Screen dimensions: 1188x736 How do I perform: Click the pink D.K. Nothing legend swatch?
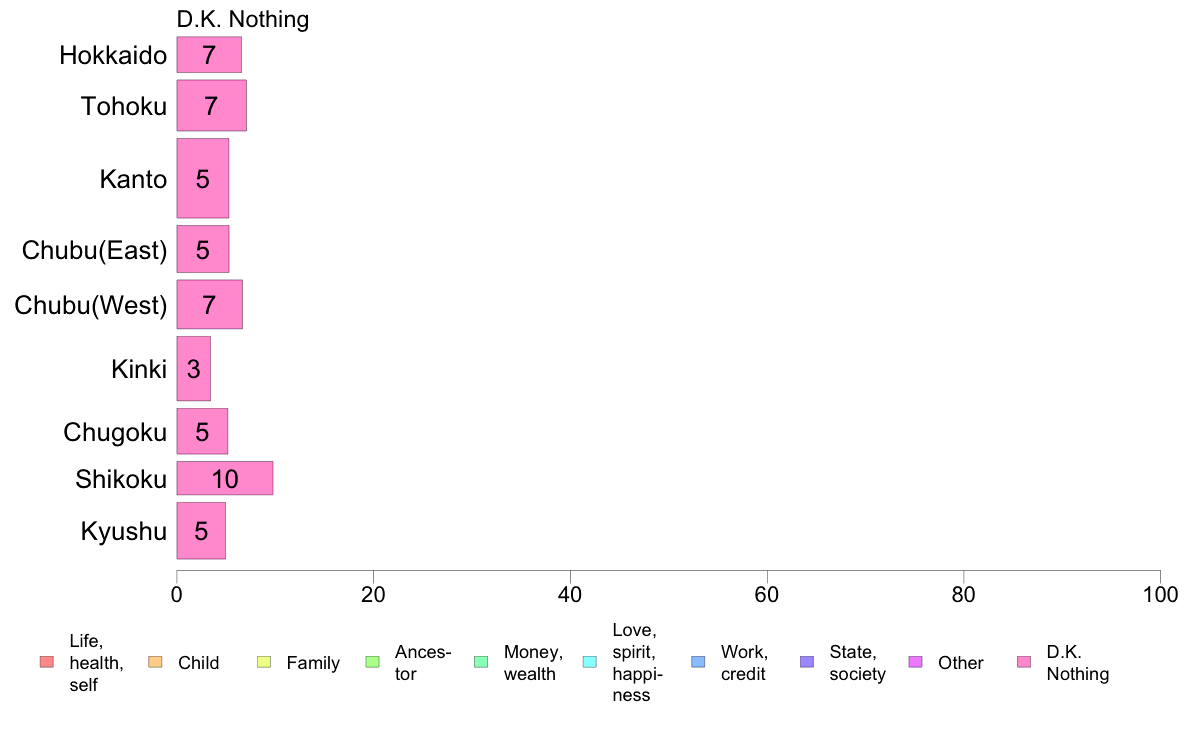point(1024,662)
